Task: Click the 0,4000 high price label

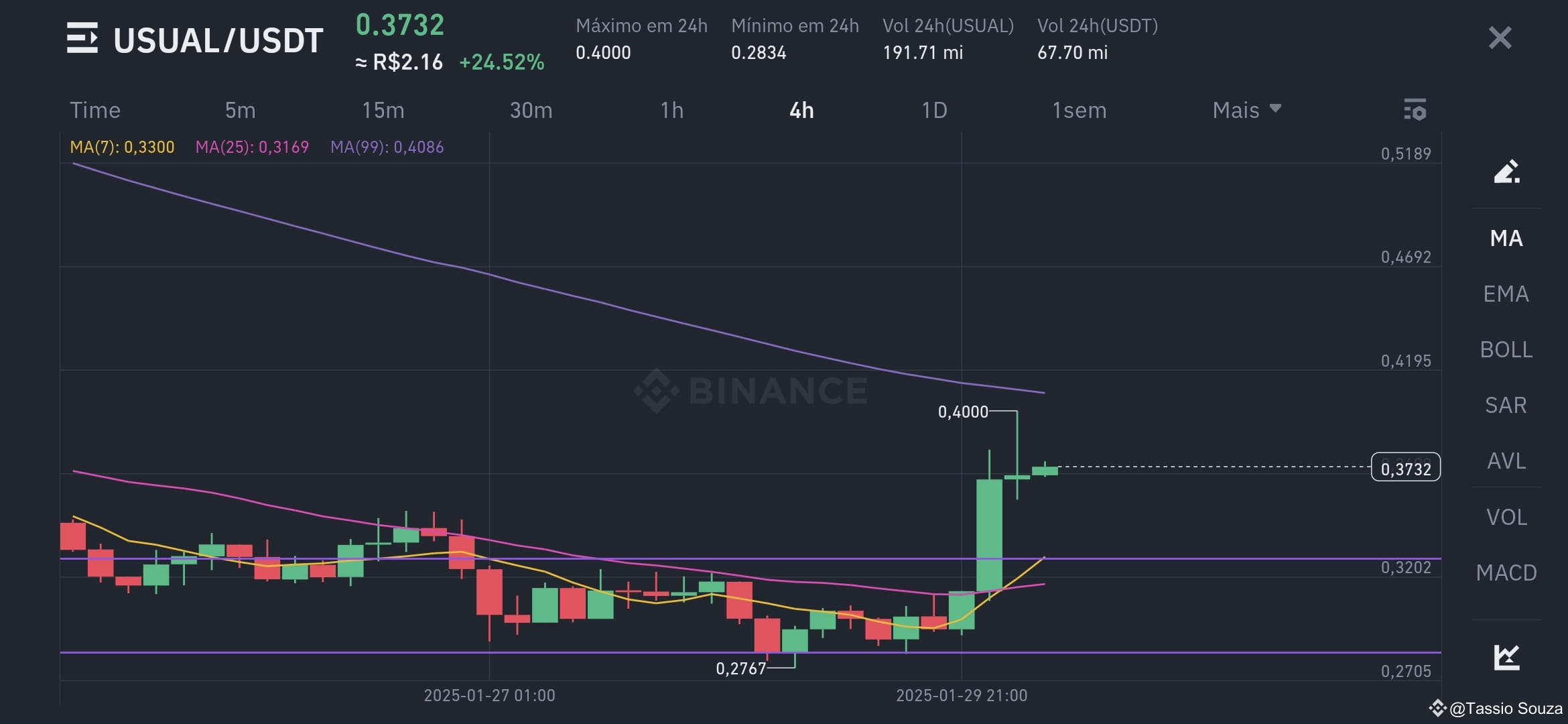Action: (x=963, y=412)
